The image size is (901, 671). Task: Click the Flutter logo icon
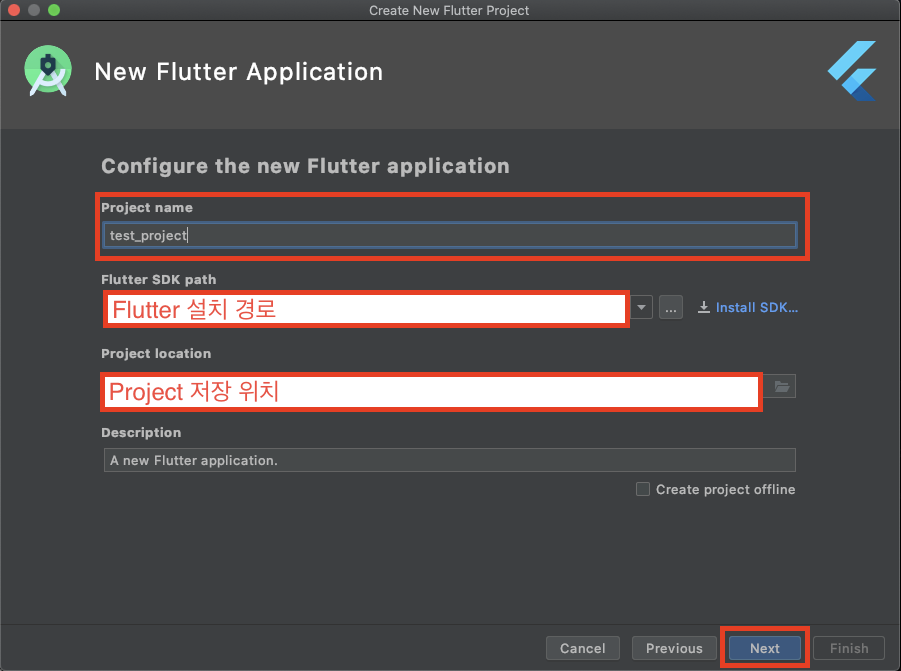click(x=852, y=71)
